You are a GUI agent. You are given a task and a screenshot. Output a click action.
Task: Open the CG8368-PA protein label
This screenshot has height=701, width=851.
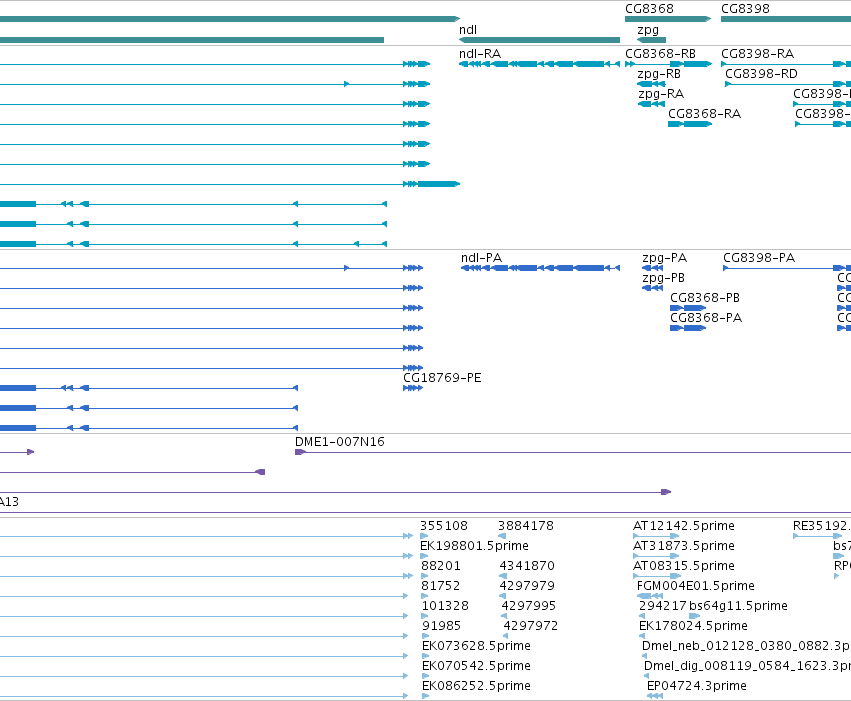(x=706, y=318)
